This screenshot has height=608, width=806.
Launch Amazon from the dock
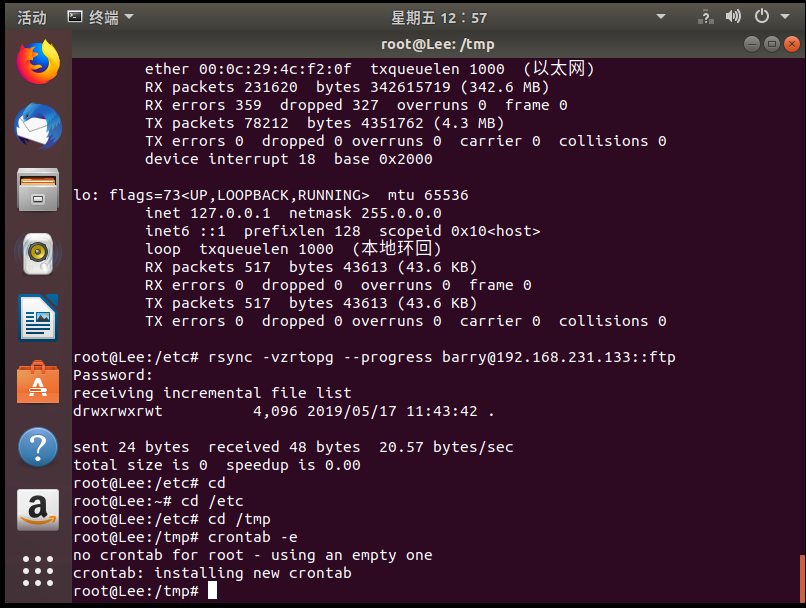[x=38, y=508]
